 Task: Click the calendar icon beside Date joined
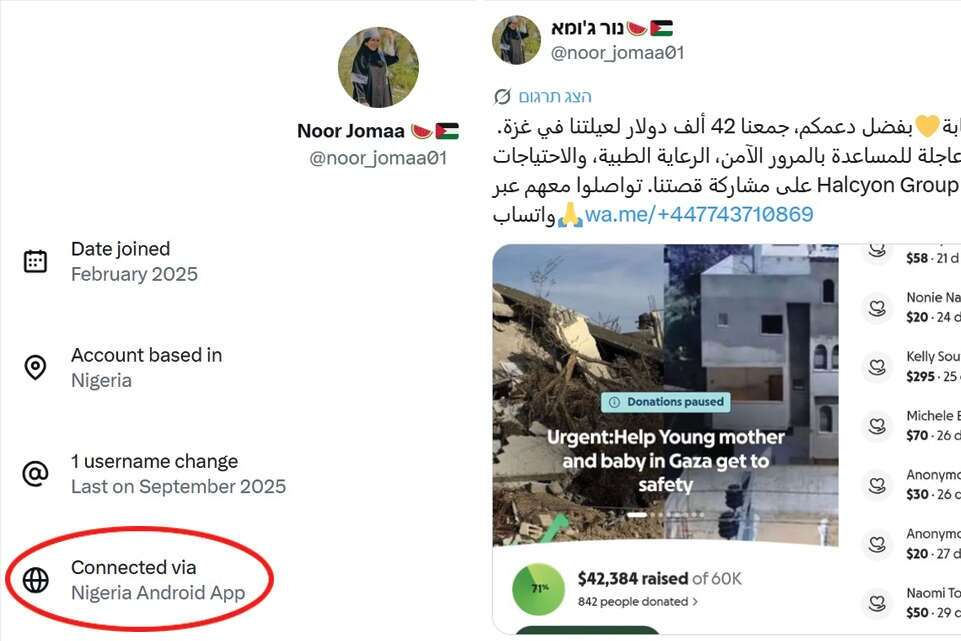tap(35, 261)
